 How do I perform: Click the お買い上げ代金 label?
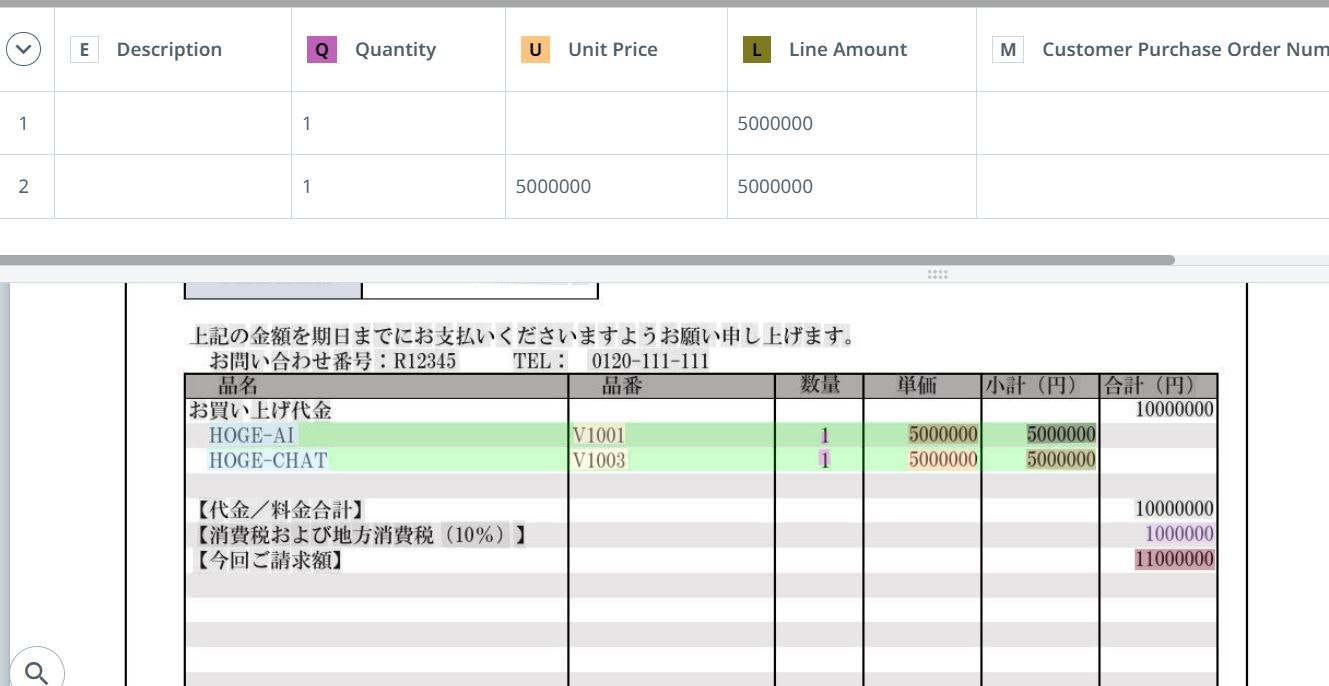260,410
